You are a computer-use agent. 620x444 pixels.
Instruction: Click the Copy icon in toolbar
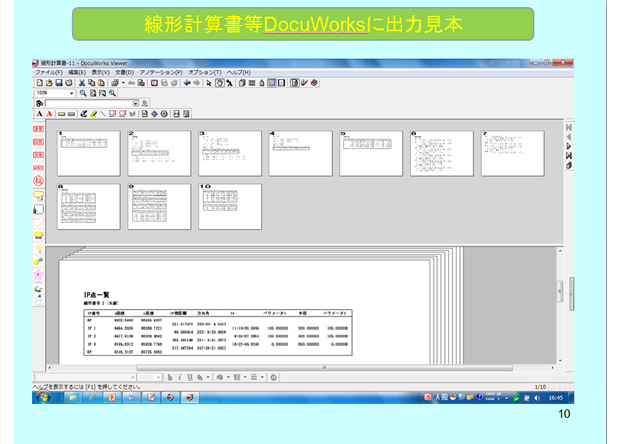pos(91,83)
